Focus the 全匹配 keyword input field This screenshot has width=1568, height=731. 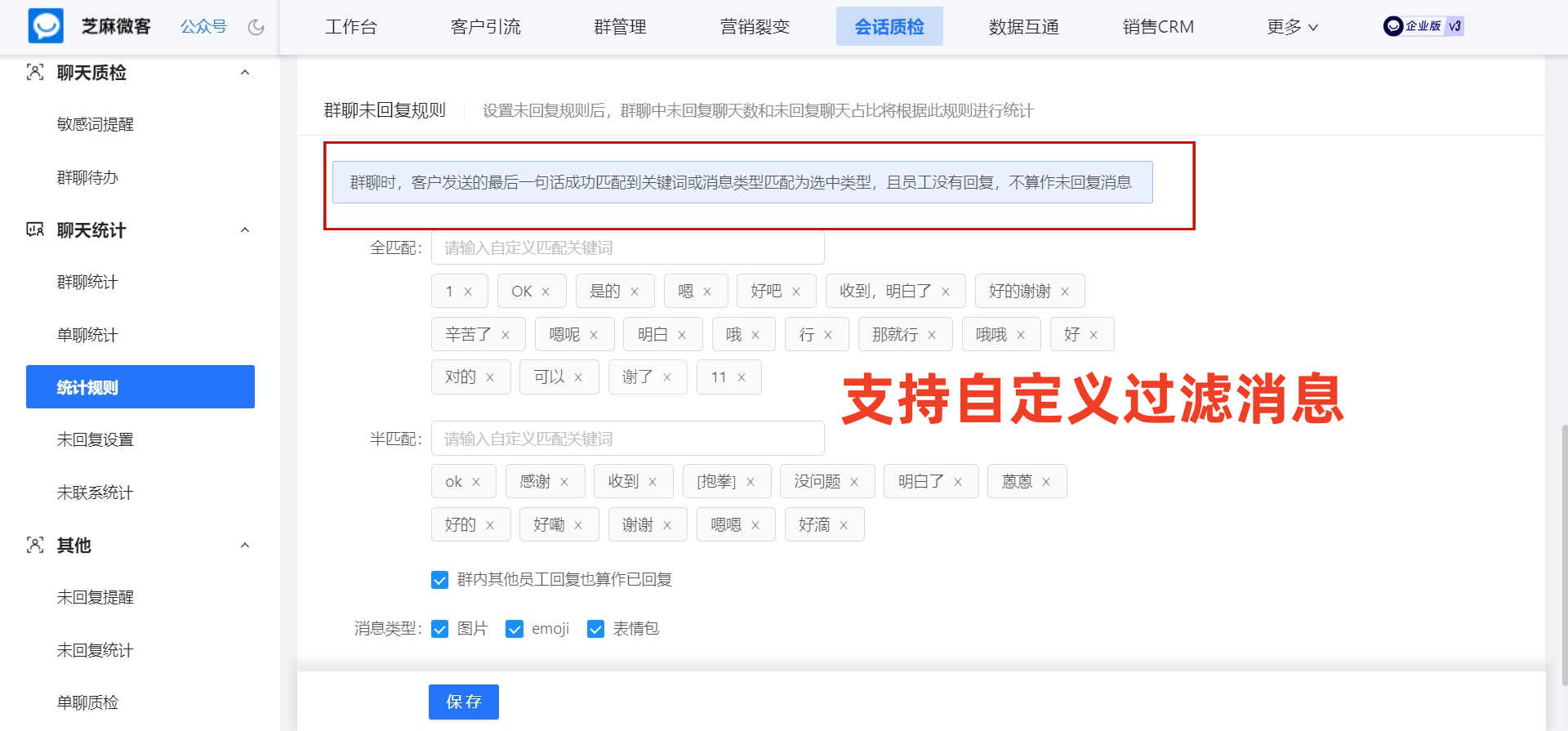pos(628,247)
